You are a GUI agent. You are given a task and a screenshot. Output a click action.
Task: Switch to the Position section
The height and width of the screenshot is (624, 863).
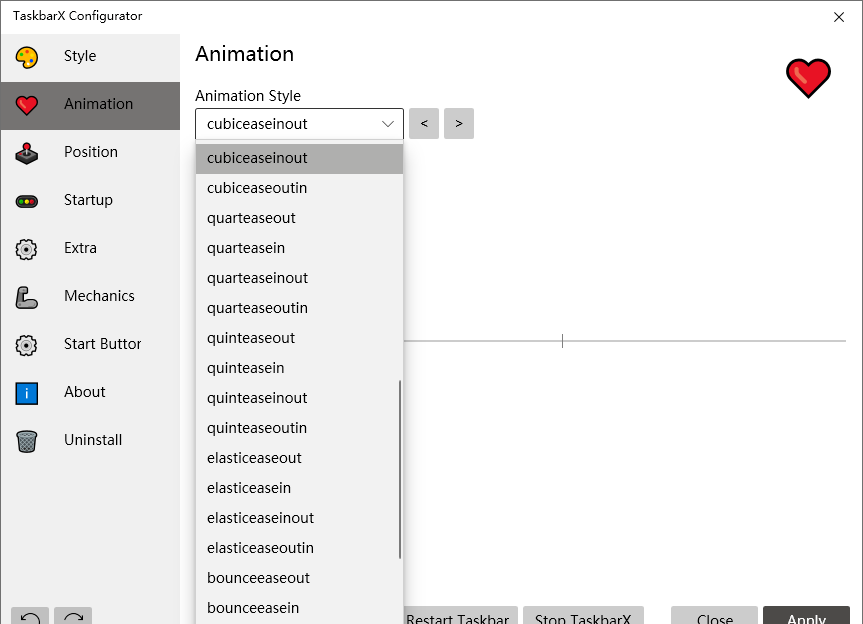(90, 153)
